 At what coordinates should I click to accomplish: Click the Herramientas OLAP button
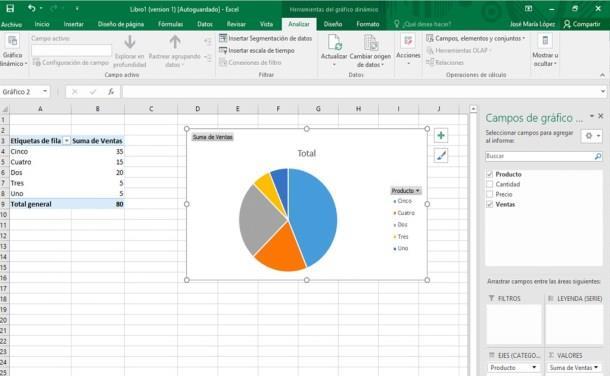(x=459, y=50)
